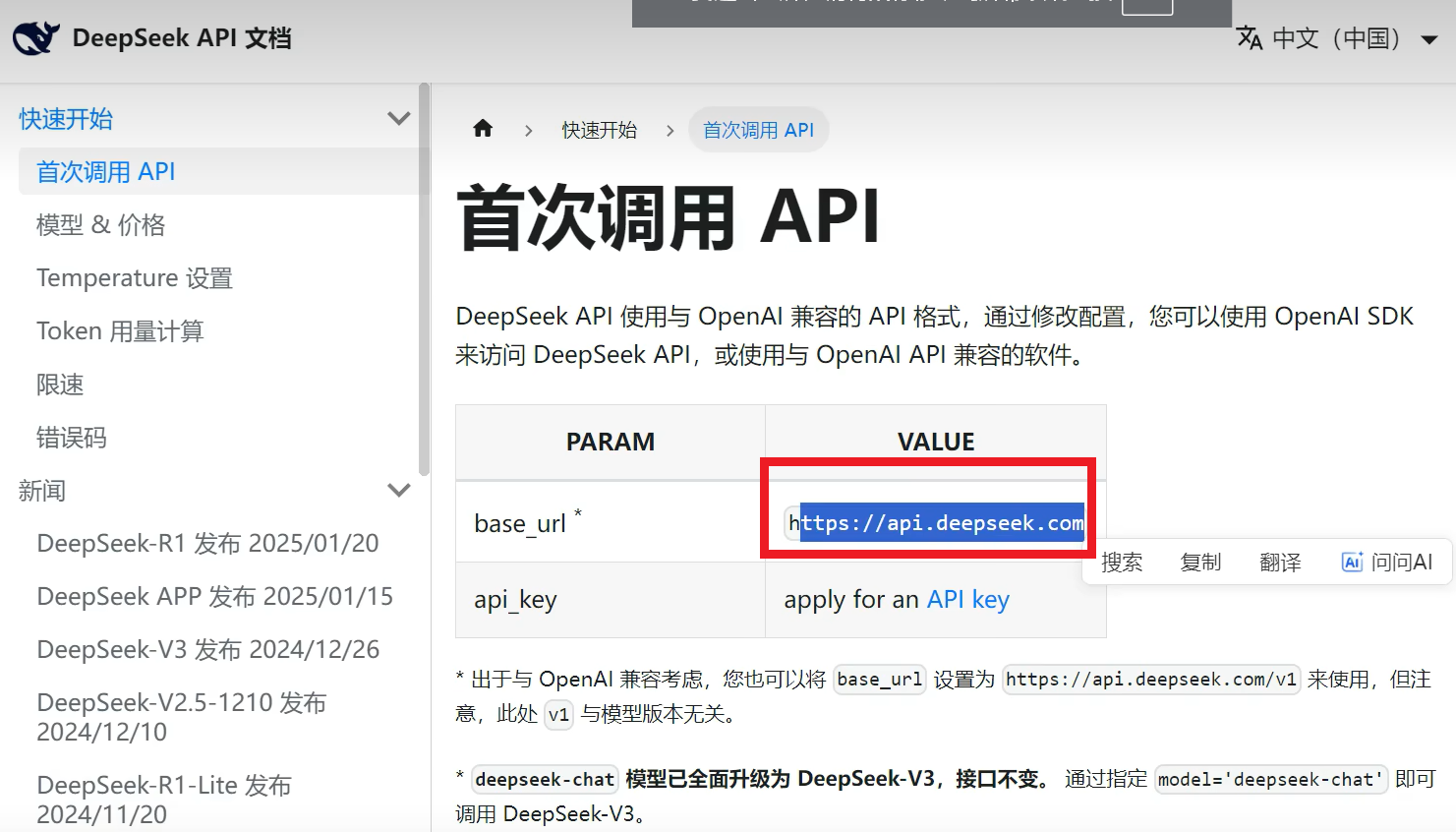Open DeepSeek APP 发布 2025/01/15 news

click(214, 596)
